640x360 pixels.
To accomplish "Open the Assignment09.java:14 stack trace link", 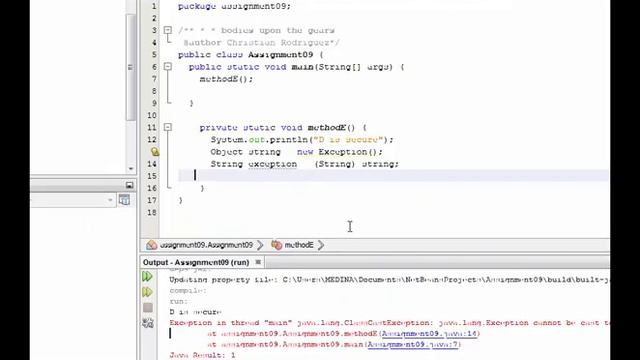I will [429, 333].
